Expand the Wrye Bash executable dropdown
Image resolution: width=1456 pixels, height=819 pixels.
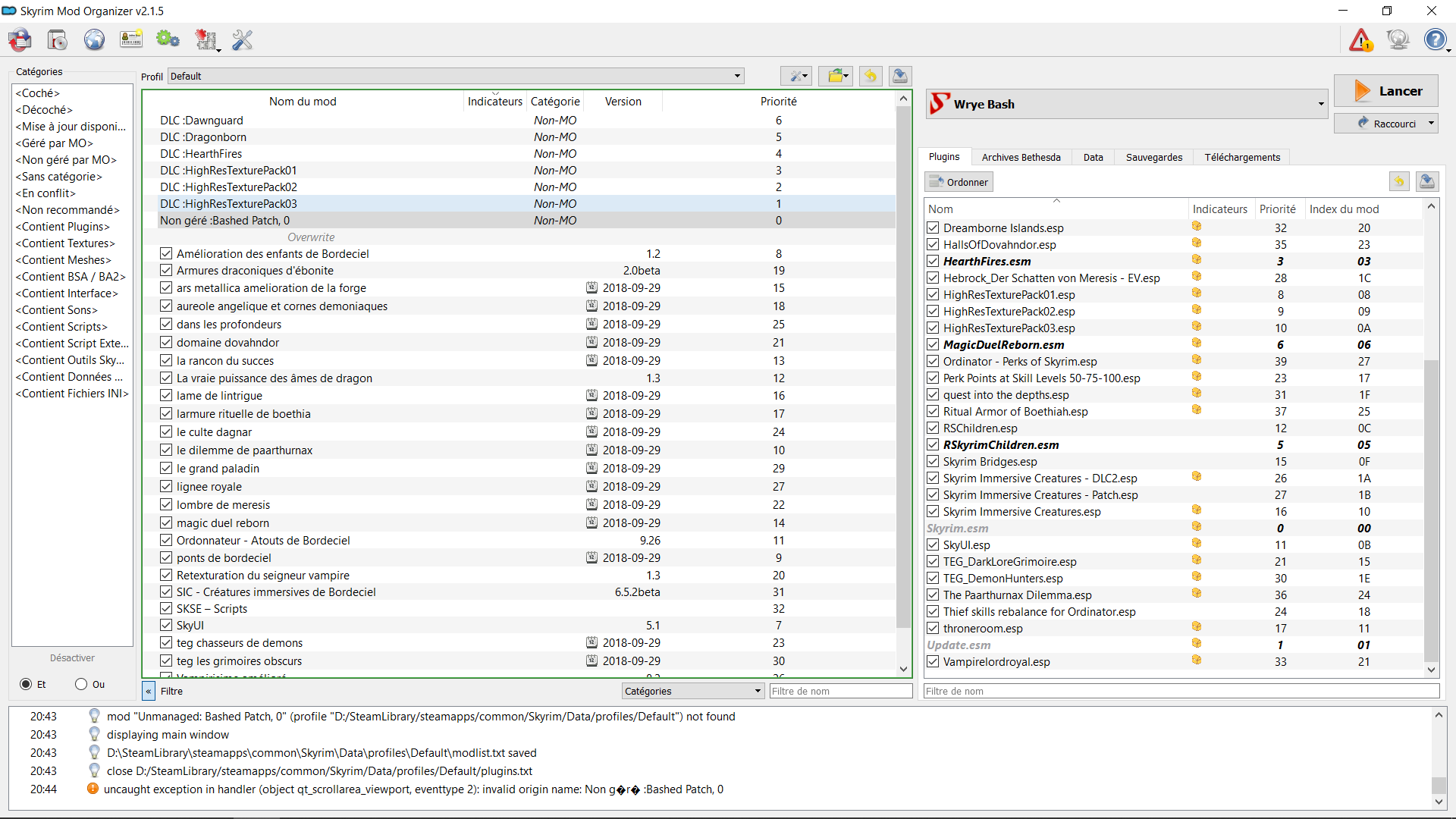1320,104
